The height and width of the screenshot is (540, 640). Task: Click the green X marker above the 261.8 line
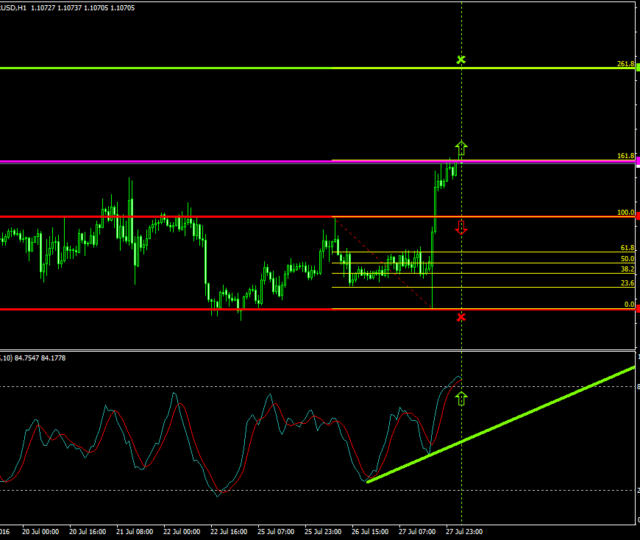(461, 60)
